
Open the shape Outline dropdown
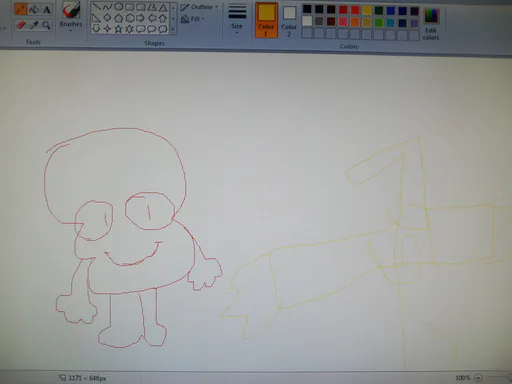pyautogui.click(x=199, y=7)
